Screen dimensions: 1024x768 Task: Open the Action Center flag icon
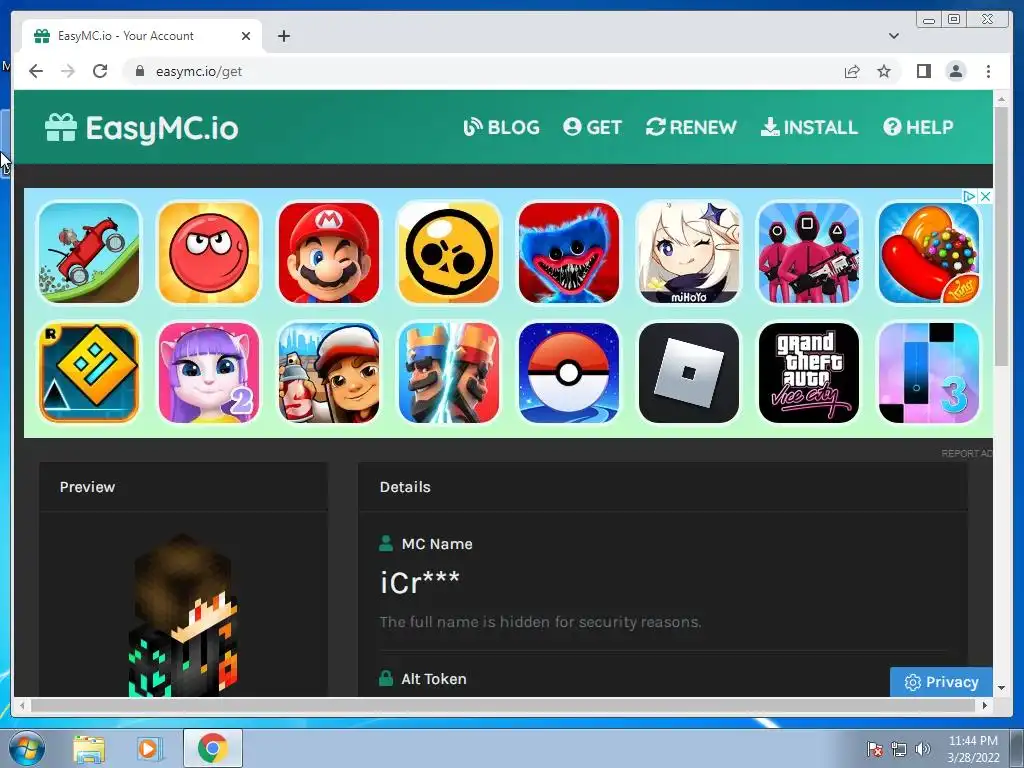tap(874, 748)
